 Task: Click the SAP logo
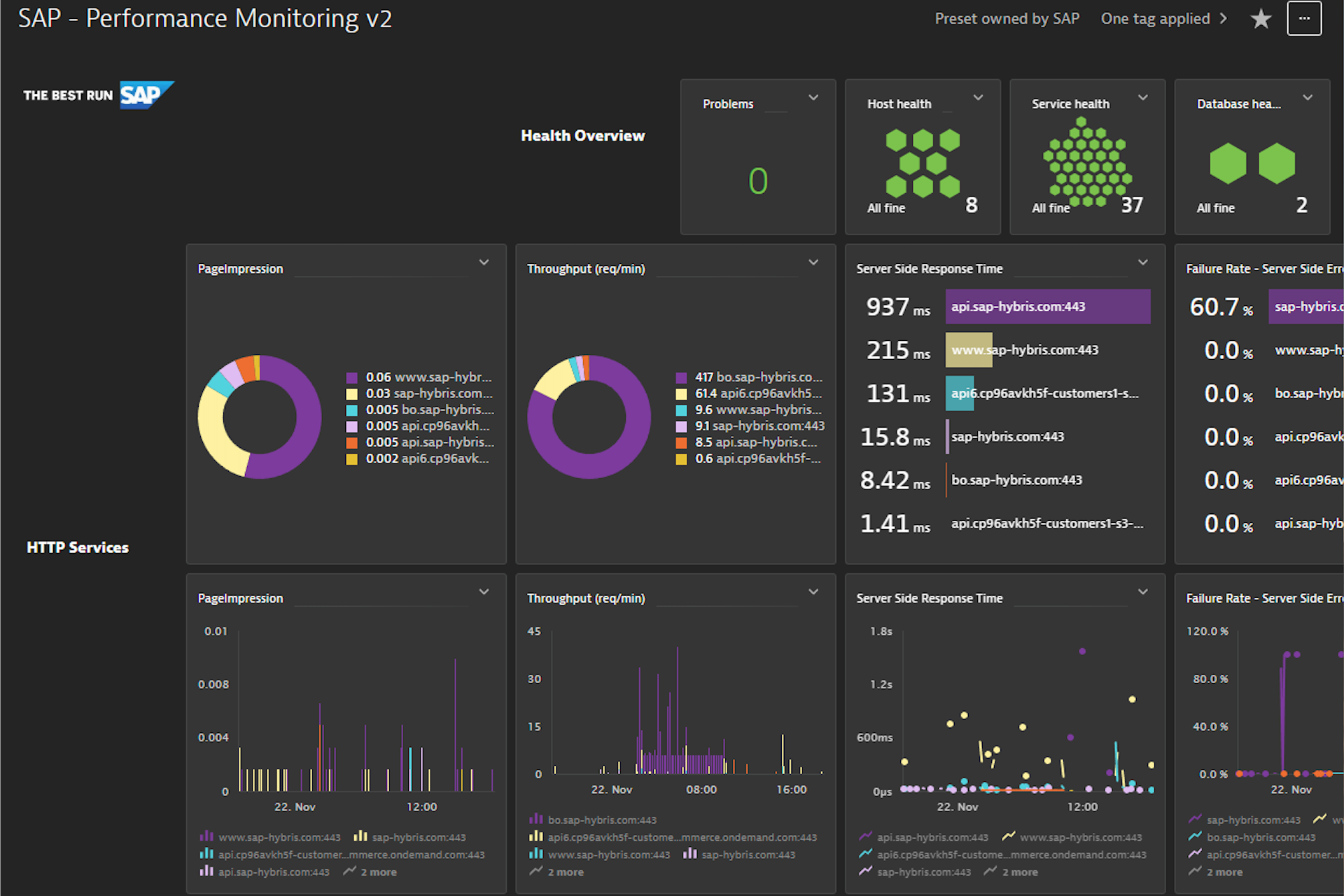[145, 93]
